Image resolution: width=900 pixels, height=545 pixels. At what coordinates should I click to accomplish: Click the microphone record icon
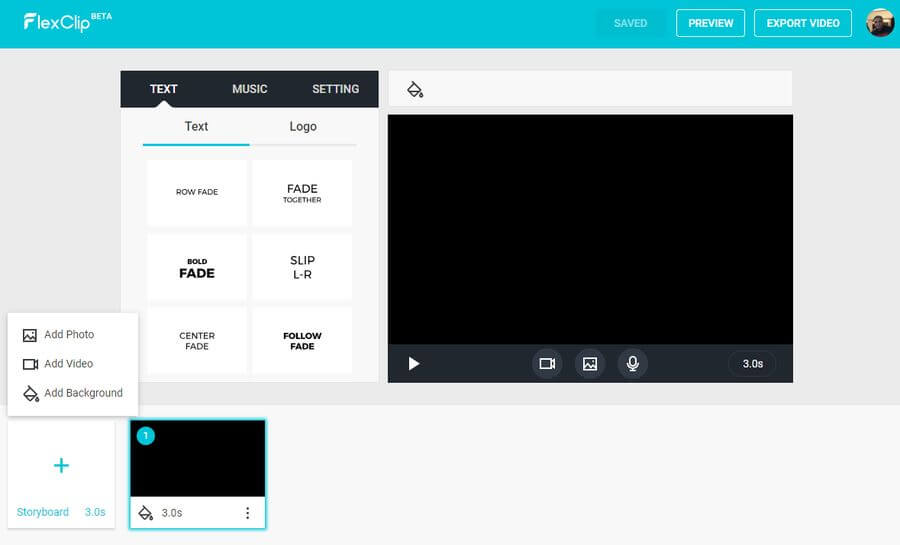632,364
